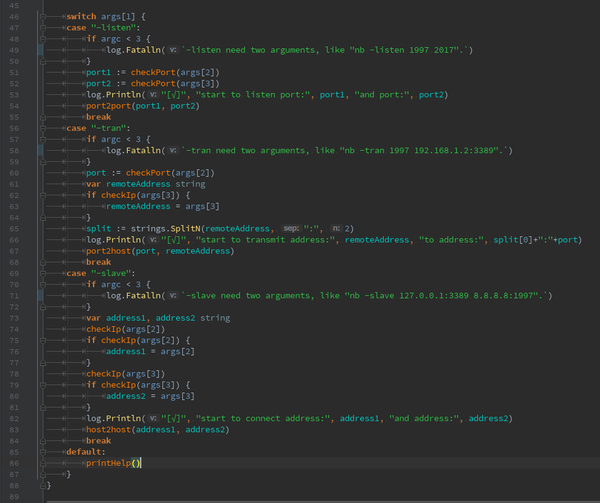Collapse the case "-slave" fold on line 69
The image size is (600, 503).
43,273
